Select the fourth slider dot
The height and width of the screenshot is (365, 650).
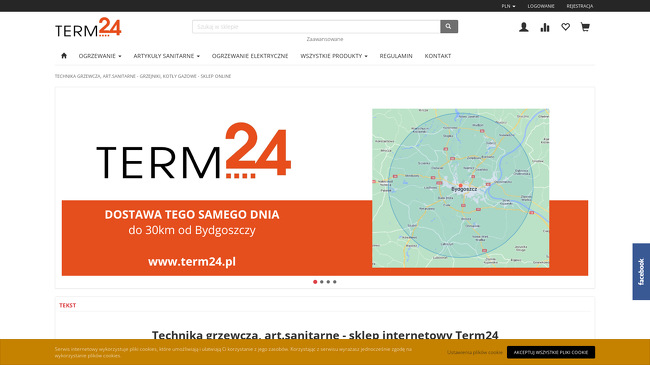pyautogui.click(x=335, y=282)
